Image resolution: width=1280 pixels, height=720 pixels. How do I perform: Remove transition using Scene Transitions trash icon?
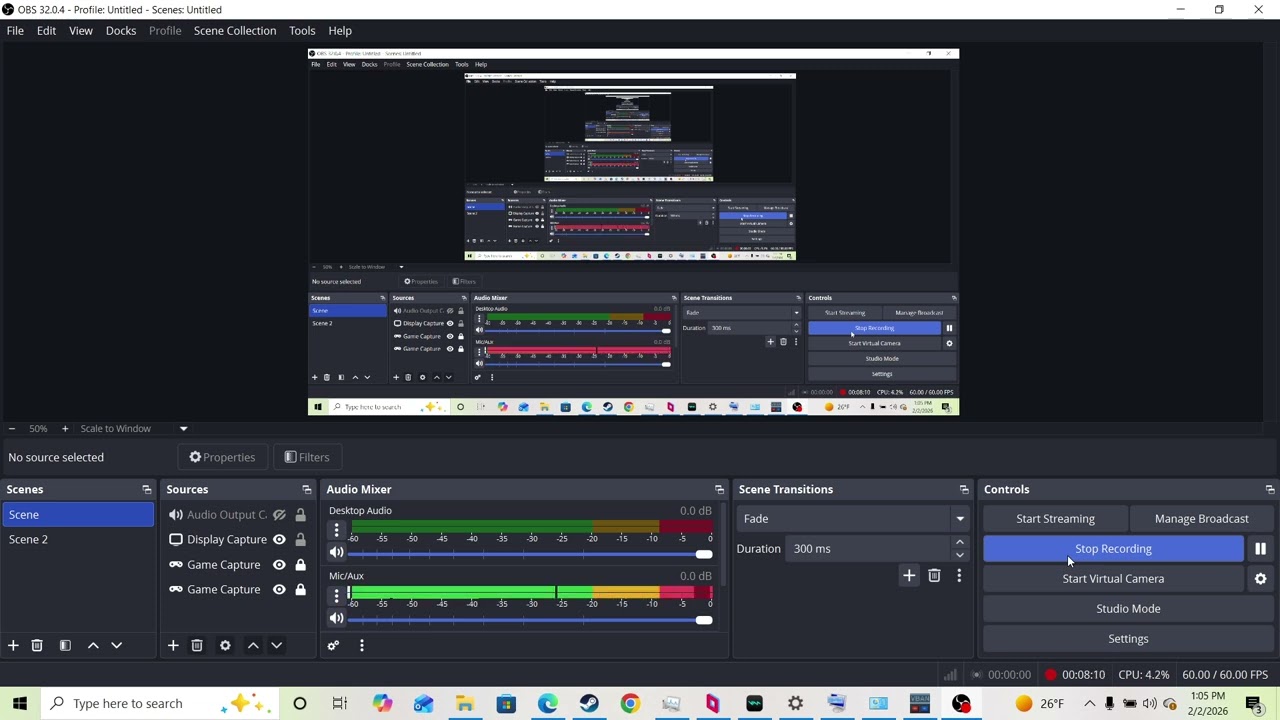pyautogui.click(x=934, y=576)
